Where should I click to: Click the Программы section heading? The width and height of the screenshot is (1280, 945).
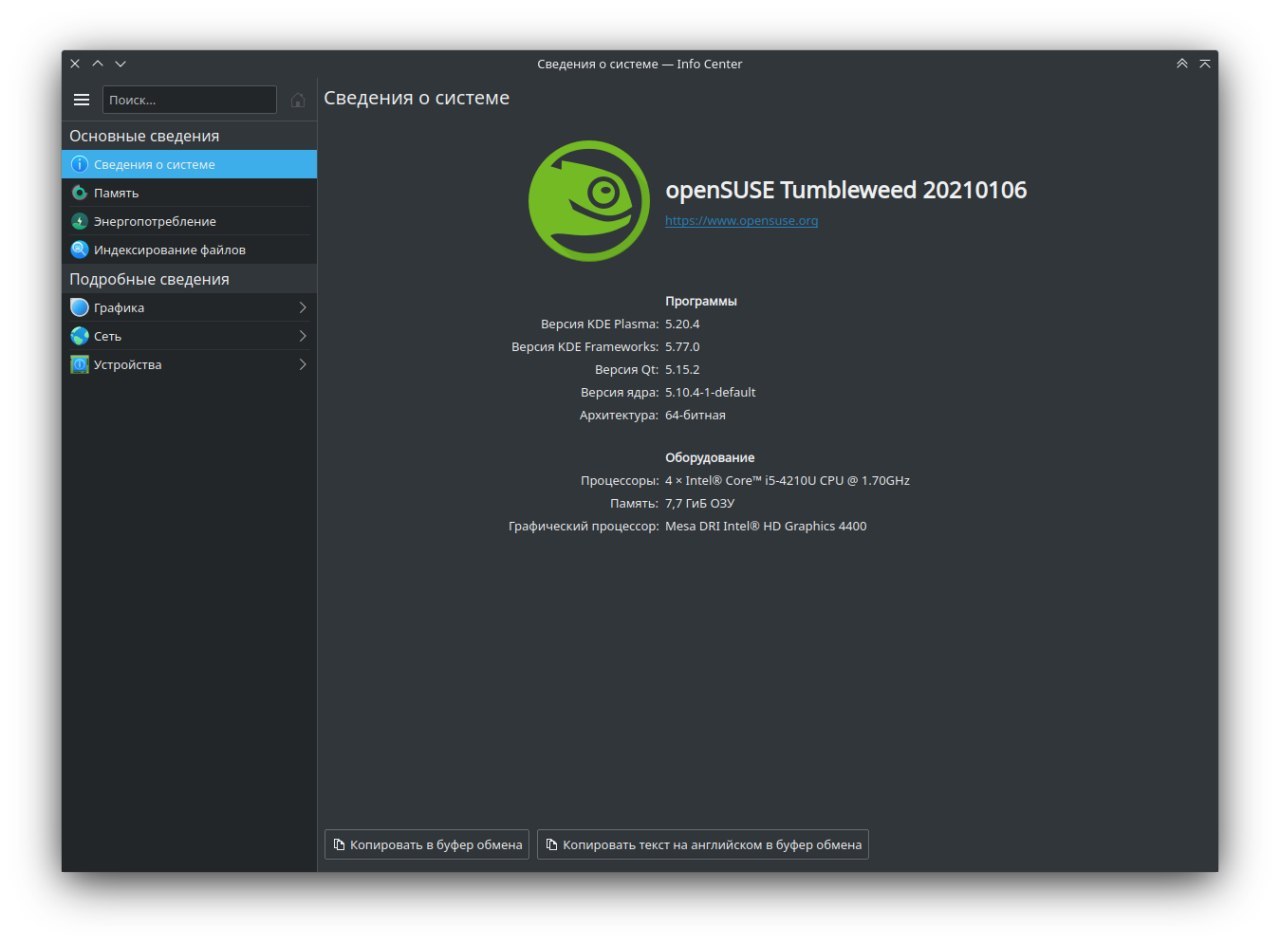pyautogui.click(x=701, y=301)
